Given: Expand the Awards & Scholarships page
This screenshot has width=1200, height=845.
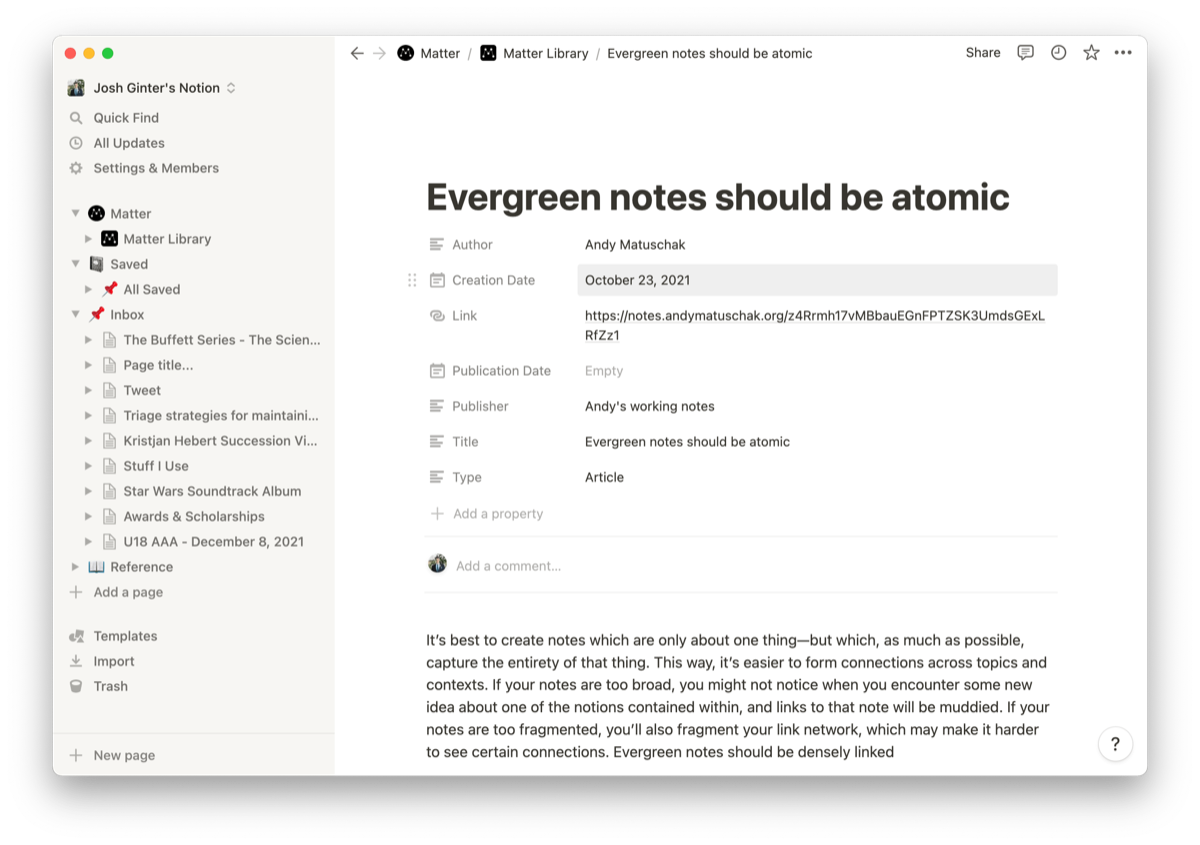Looking at the screenshot, I should pos(88,516).
